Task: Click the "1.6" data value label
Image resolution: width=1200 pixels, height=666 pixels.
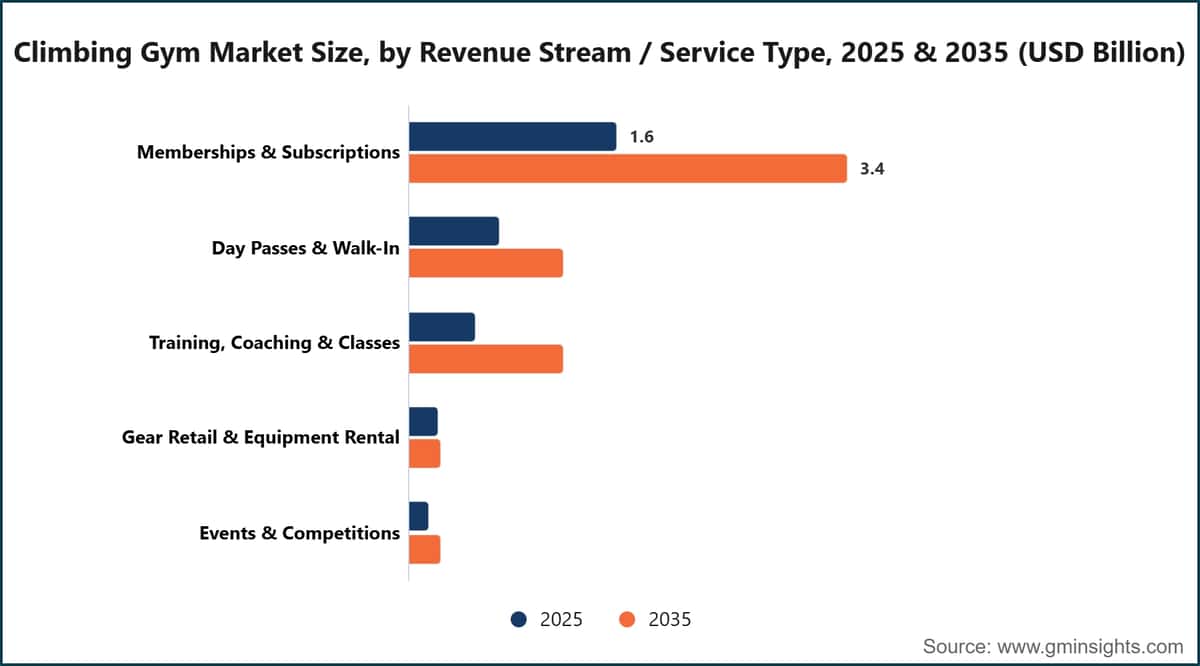Action: tap(642, 137)
